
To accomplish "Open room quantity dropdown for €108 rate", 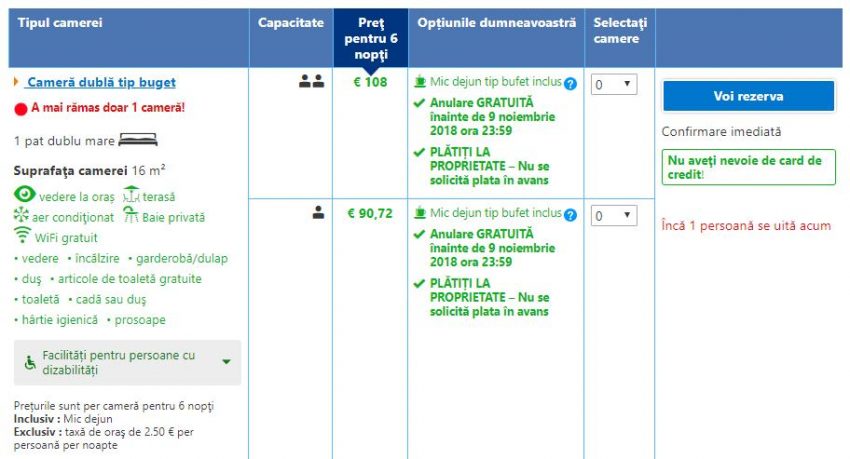I will click(x=614, y=85).
